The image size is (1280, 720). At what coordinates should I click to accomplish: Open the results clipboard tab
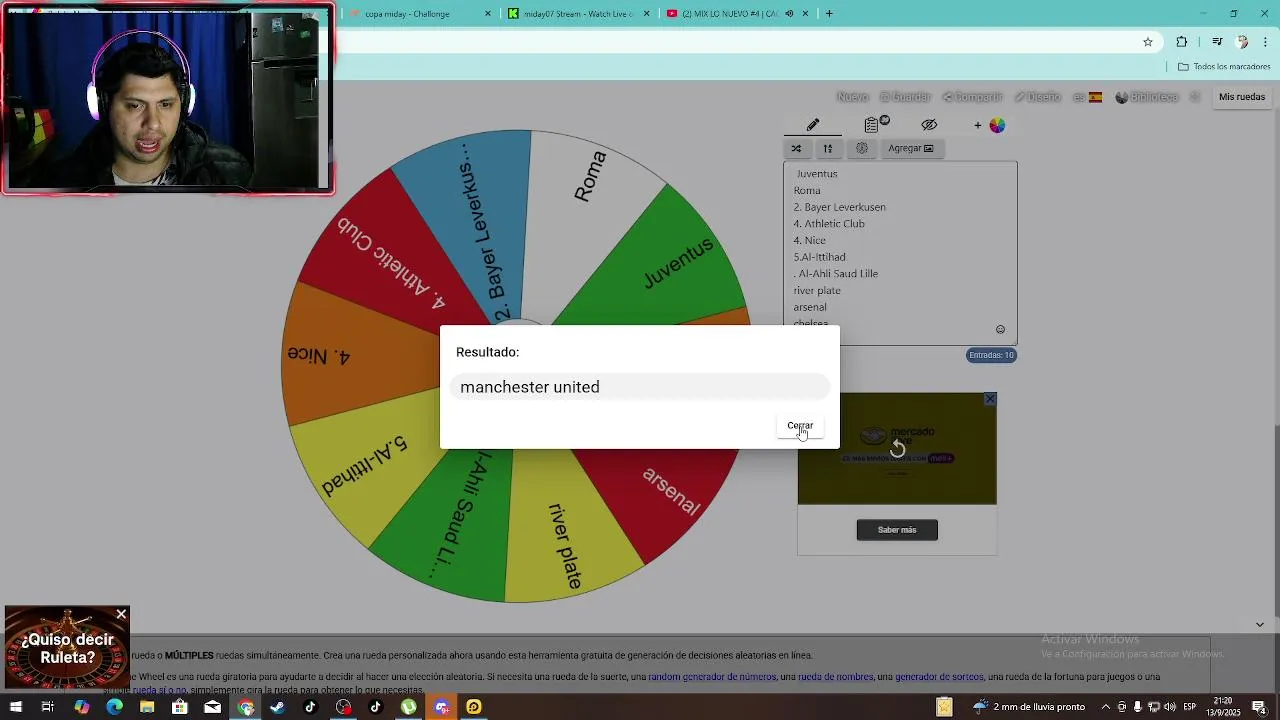[x=875, y=125]
